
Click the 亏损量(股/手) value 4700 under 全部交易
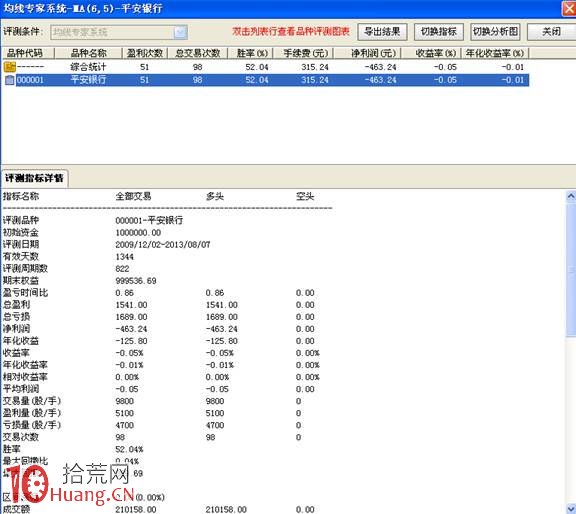[x=125, y=425]
